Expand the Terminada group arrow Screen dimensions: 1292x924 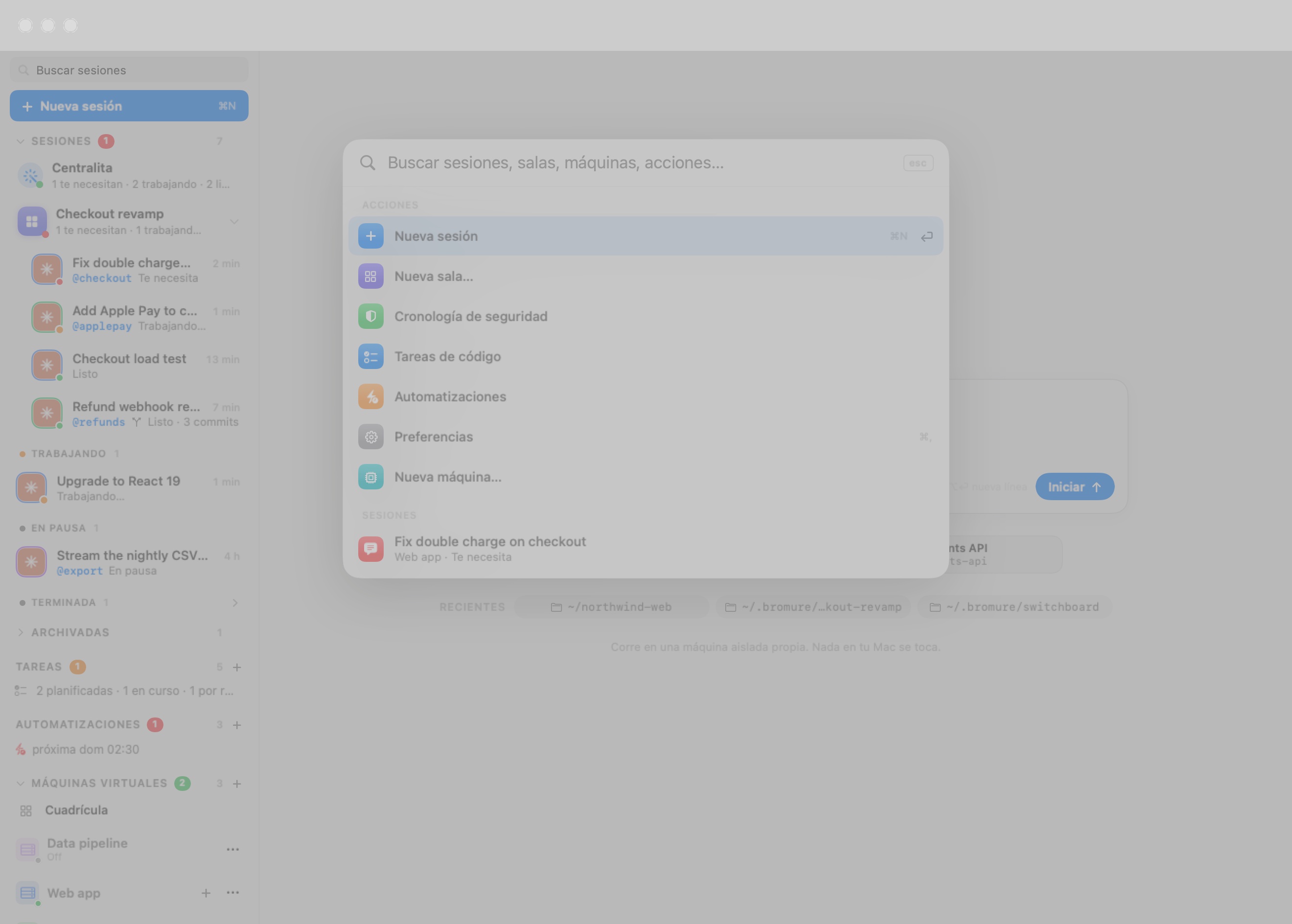pyautogui.click(x=235, y=602)
